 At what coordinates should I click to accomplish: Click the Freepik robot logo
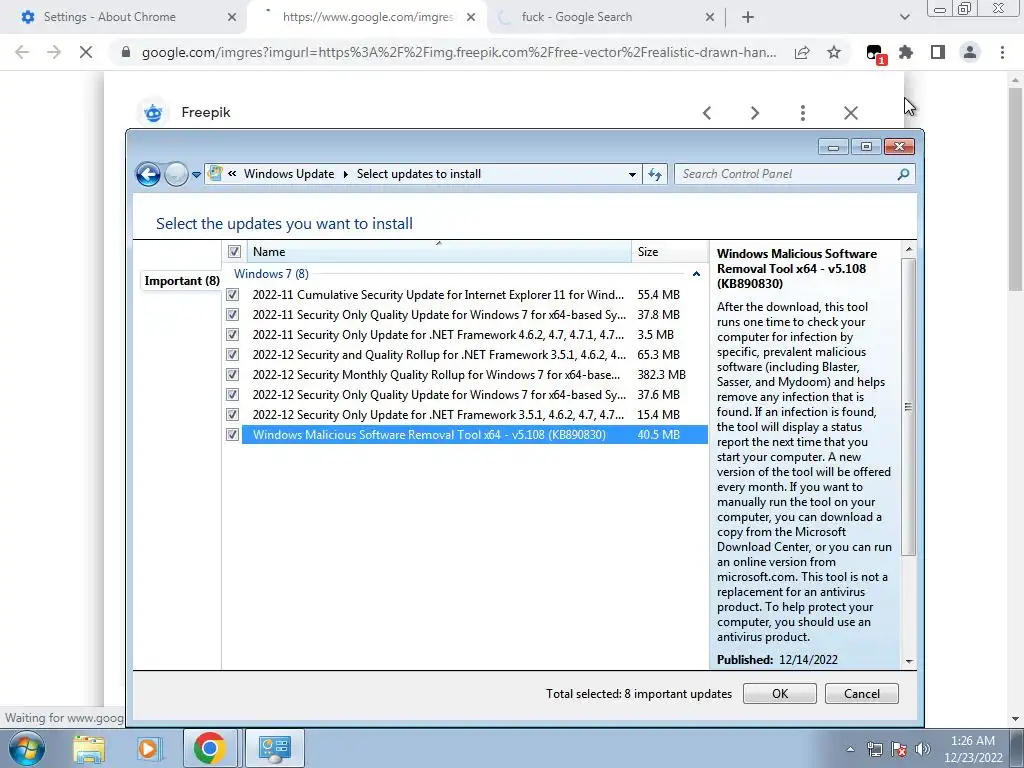pos(153,112)
